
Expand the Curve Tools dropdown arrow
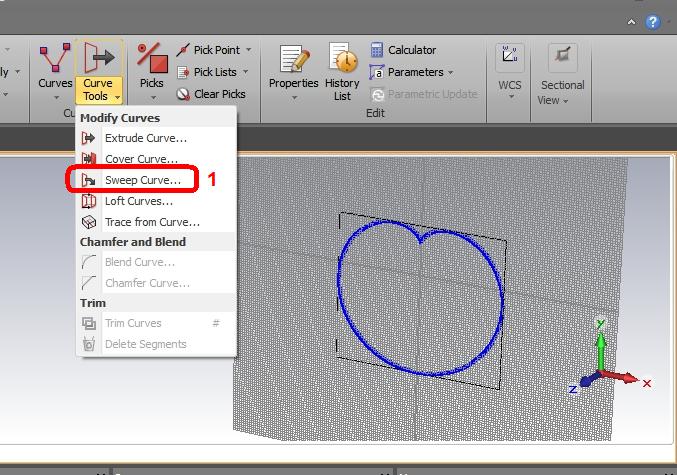tap(117, 97)
